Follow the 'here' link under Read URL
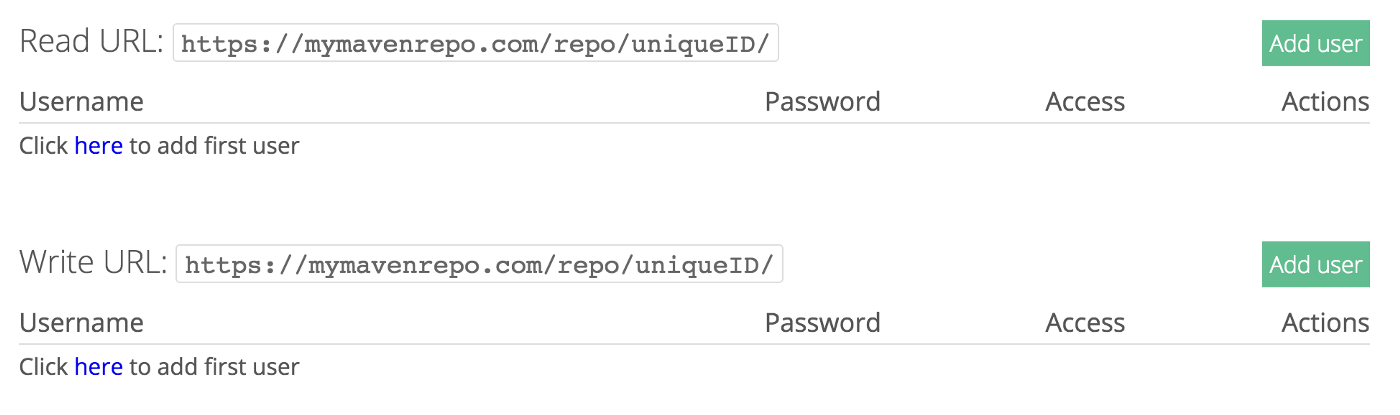This screenshot has height=415, width=1400. (98, 146)
